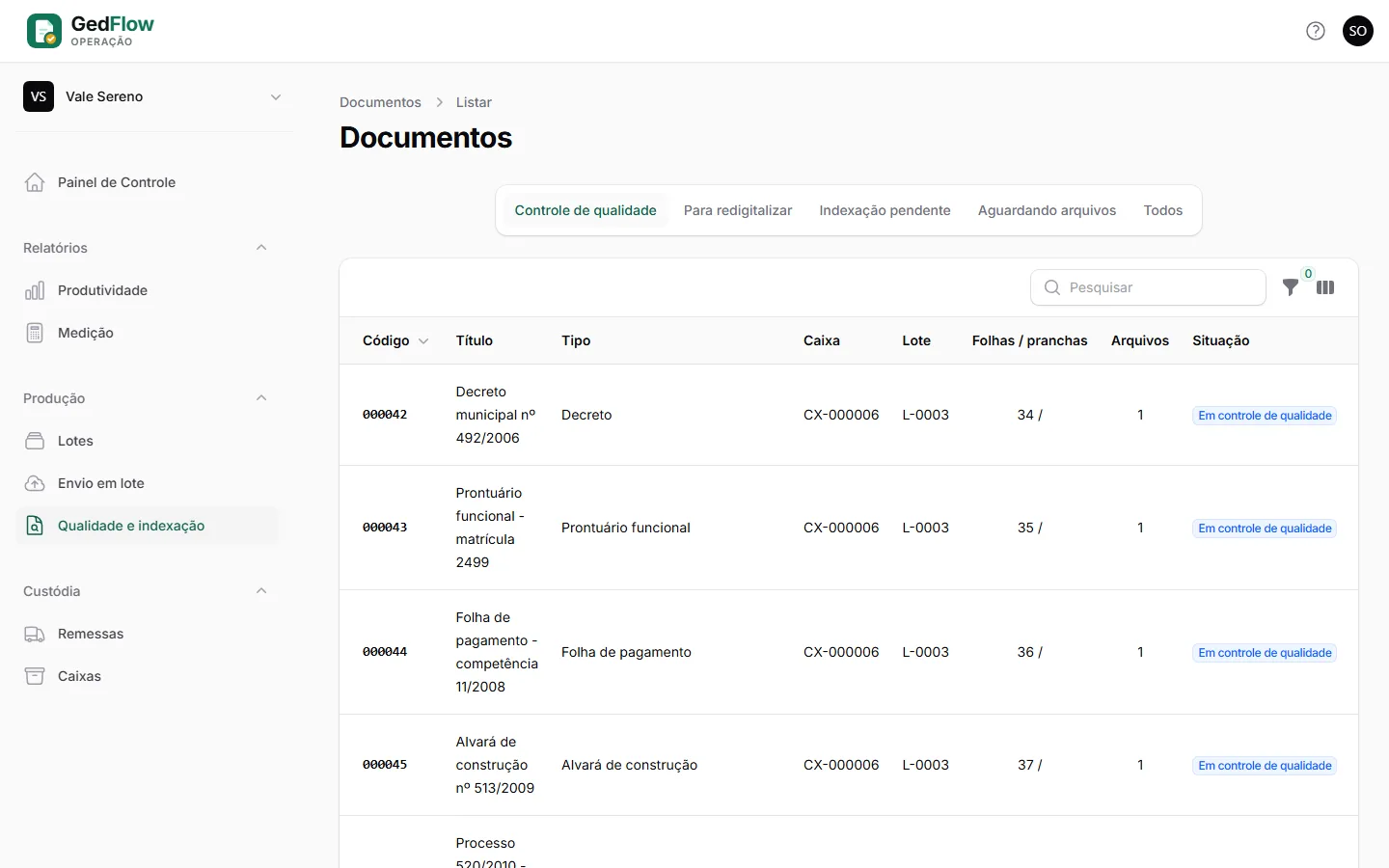
Task: Click the Envio em lote upload icon
Action: [35, 483]
